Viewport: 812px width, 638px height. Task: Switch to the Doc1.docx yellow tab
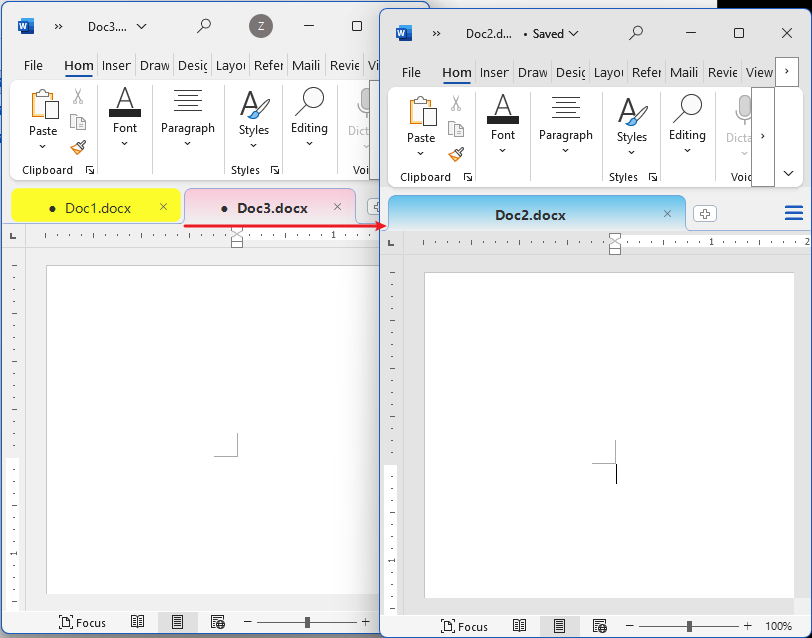(x=97, y=208)
